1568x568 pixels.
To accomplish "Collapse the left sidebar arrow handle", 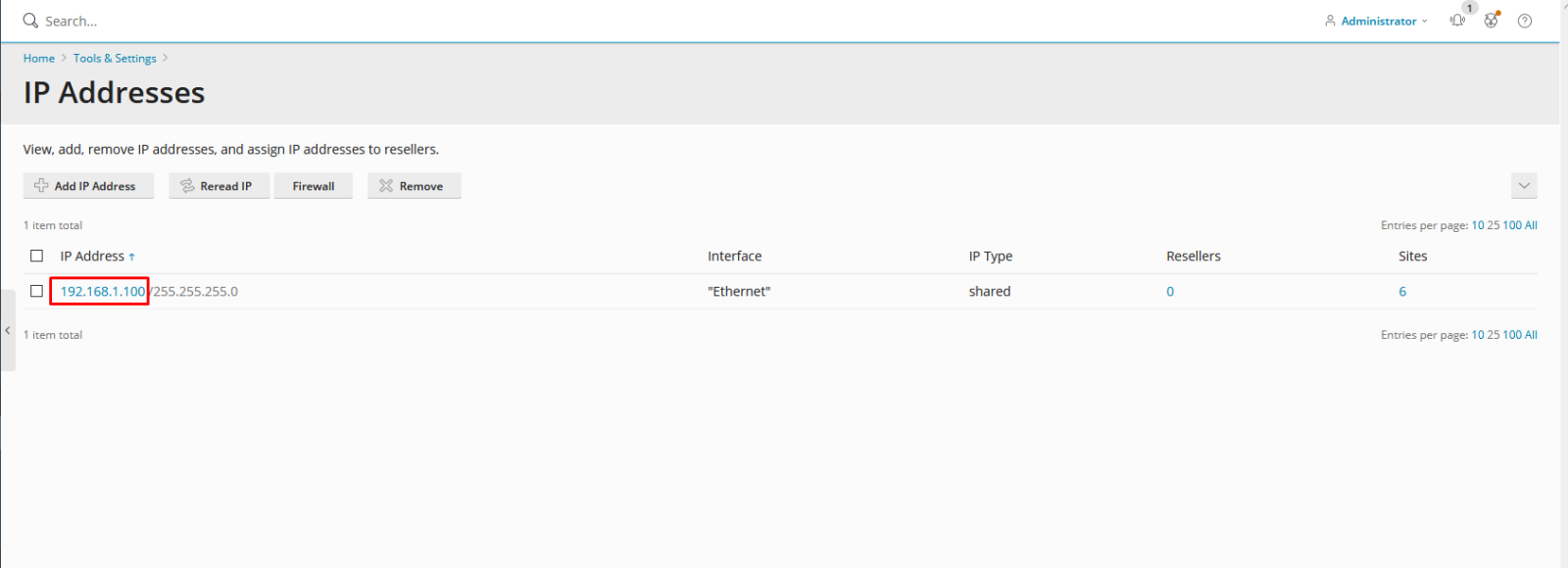I will click(8, 331).
